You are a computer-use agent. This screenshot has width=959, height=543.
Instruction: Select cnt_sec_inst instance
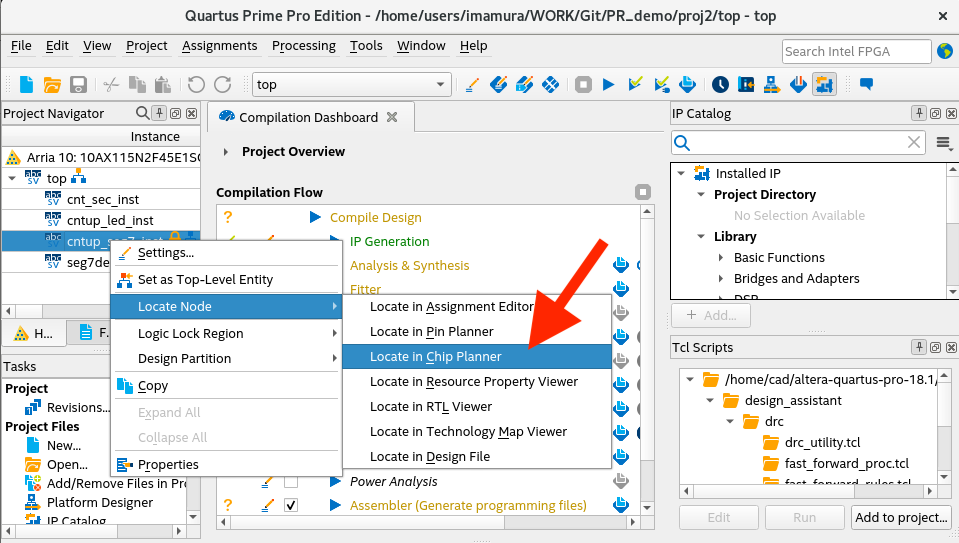(x=103, y=199)
